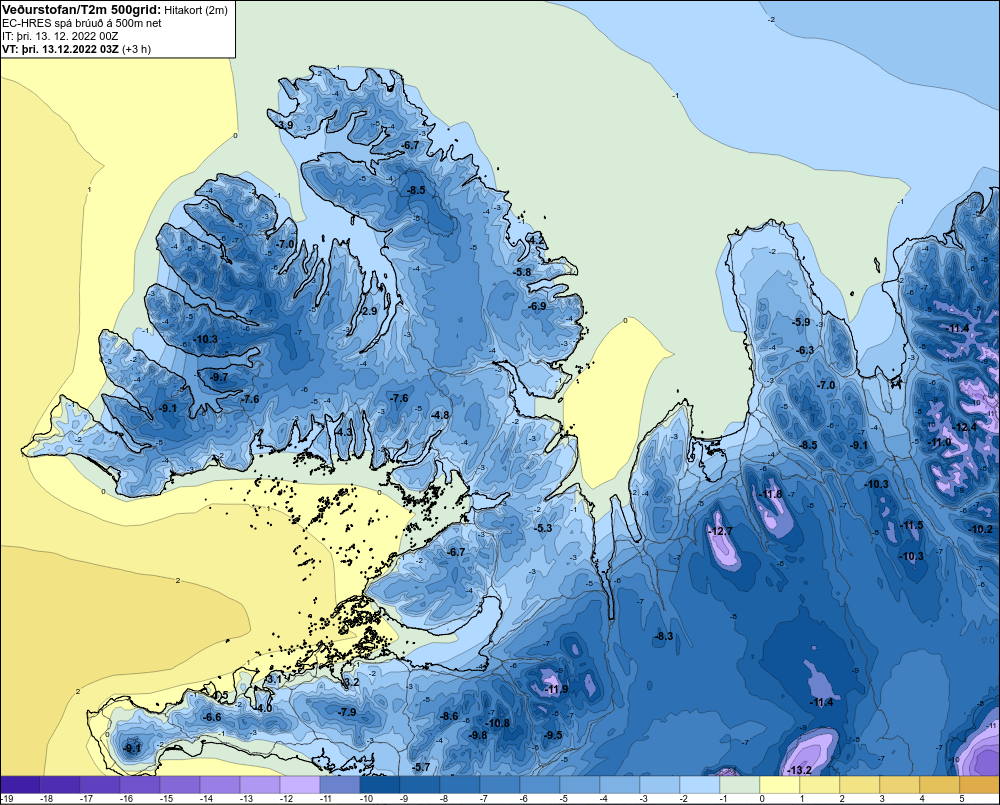Click the -5.9 temperature label
The width and height of the screenshot is (1000, 805).
[x=801, y=322]
